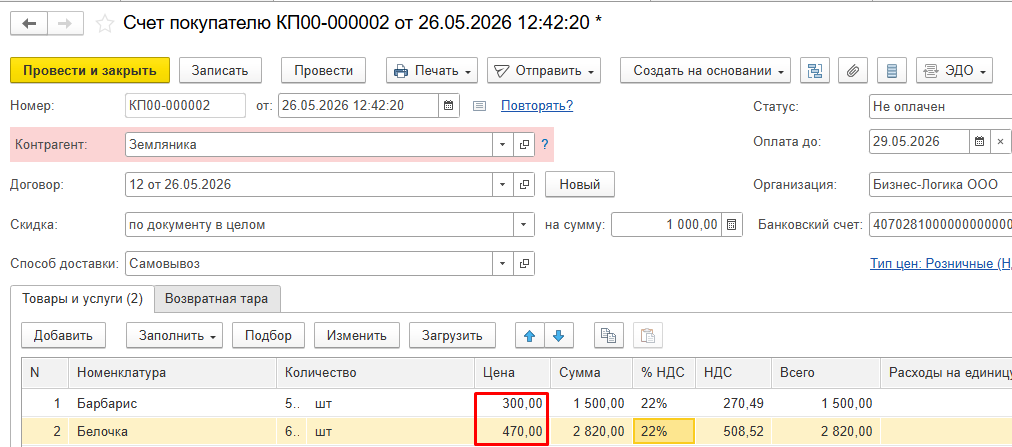Go forward with the right arrow button

(65, 24)
